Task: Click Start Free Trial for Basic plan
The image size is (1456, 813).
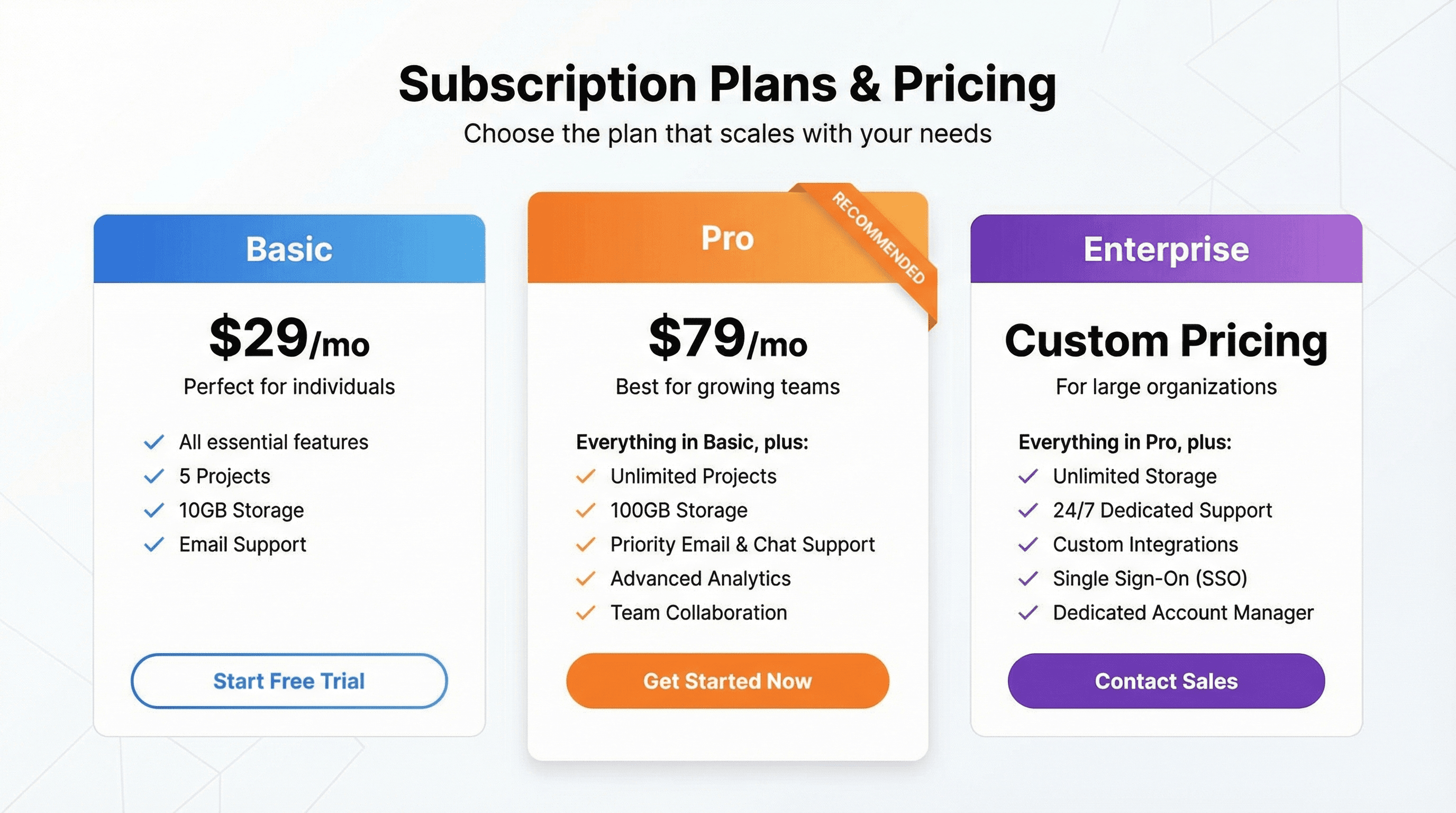Action: (x=289, y=681)
